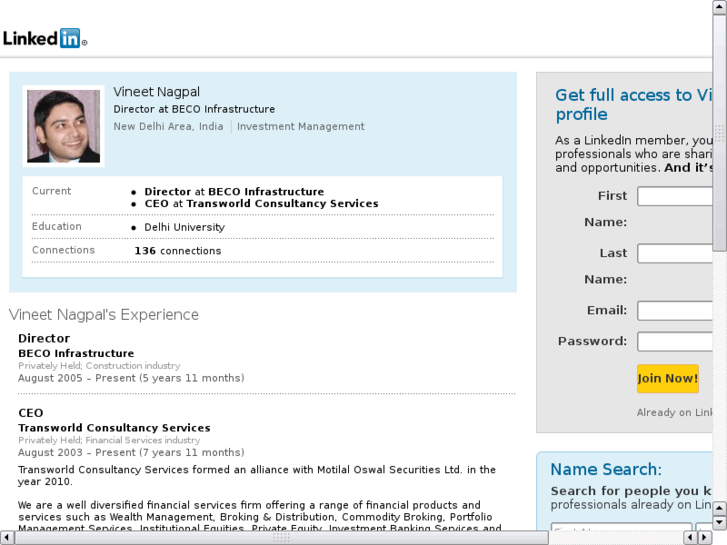Click the vertical scrollbar down arrow at bottom
Viewport: 727px width, 545px height.
720,523
